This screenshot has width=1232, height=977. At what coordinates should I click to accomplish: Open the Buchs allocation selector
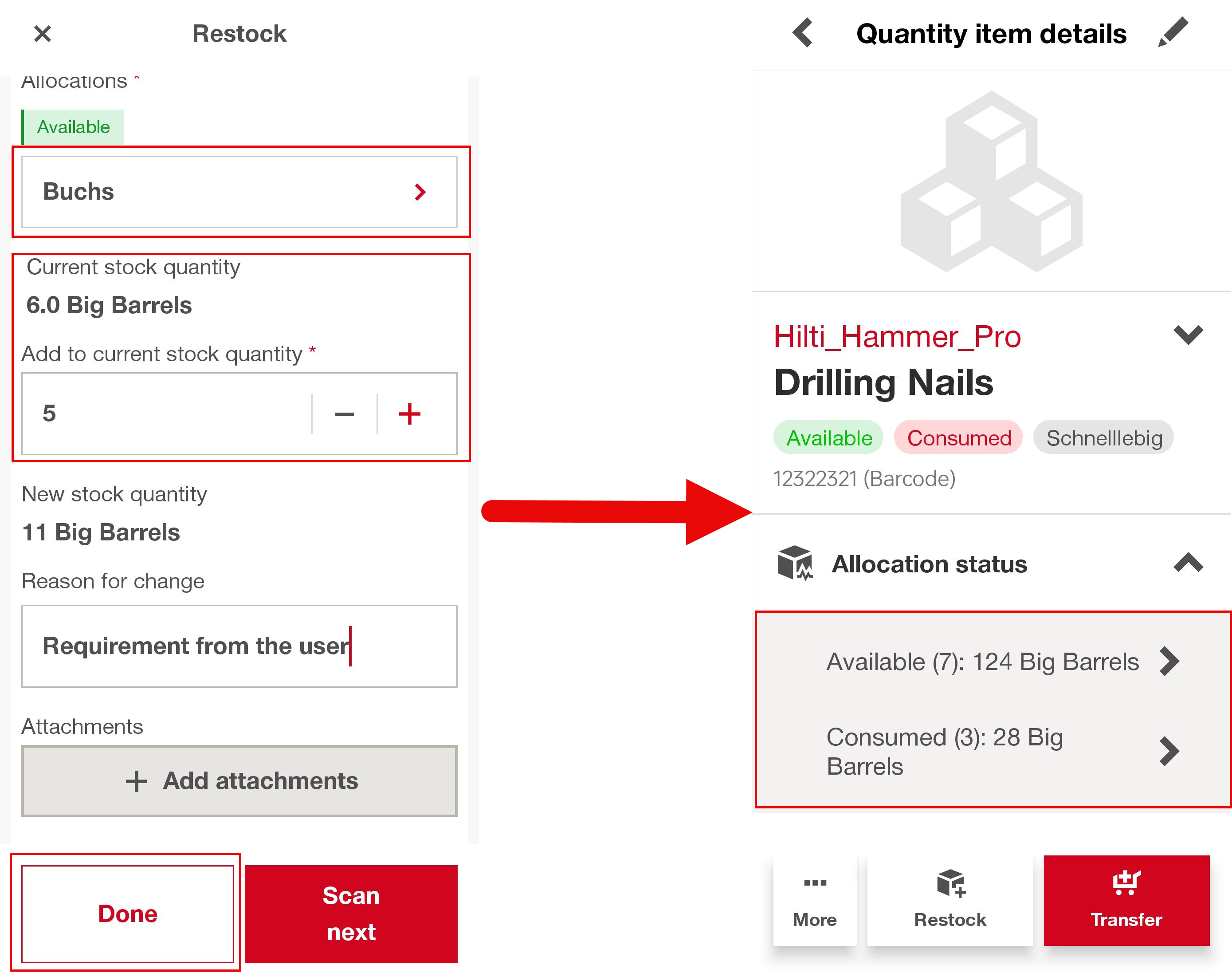pyautogui.click(x=239, y=192)
